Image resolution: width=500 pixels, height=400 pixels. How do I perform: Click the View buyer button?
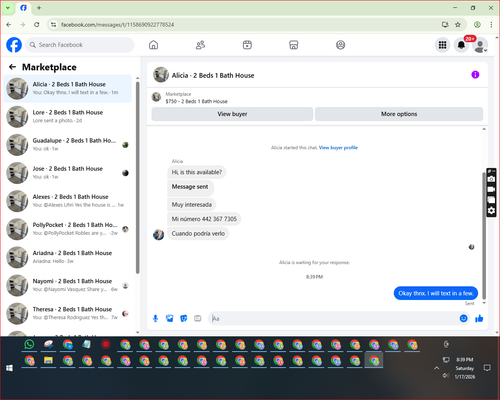coord(232,114)
